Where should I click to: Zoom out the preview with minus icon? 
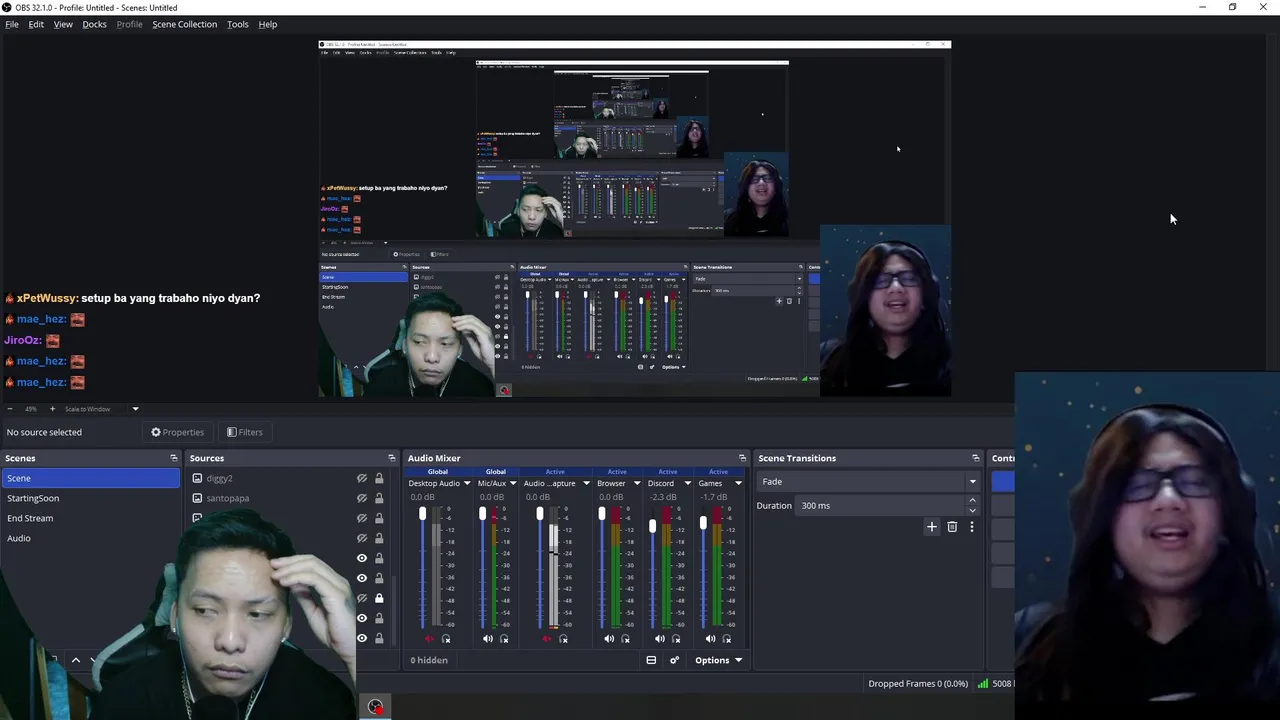(9, 409)
